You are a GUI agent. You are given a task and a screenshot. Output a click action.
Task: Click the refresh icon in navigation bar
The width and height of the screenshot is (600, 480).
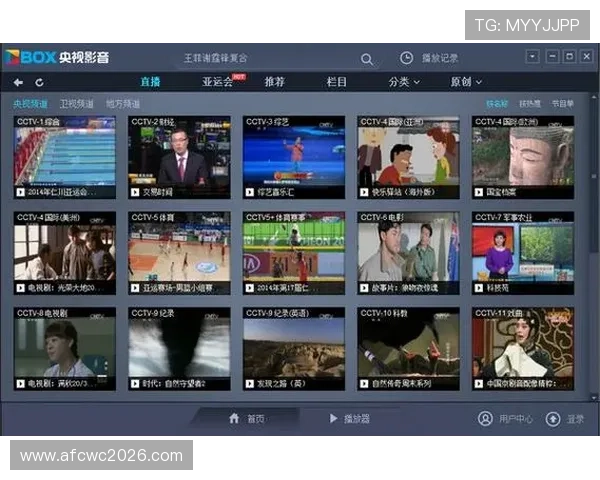coord(39,82)
